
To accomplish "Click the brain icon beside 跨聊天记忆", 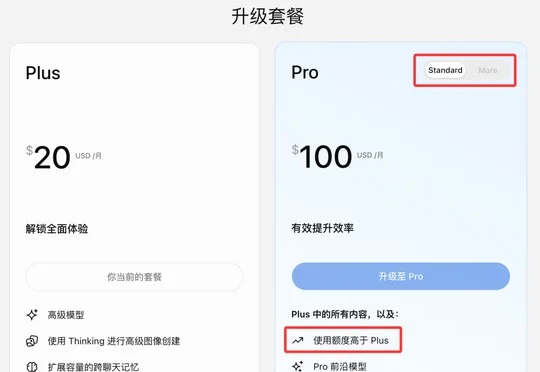I will [x=32, y=366].
